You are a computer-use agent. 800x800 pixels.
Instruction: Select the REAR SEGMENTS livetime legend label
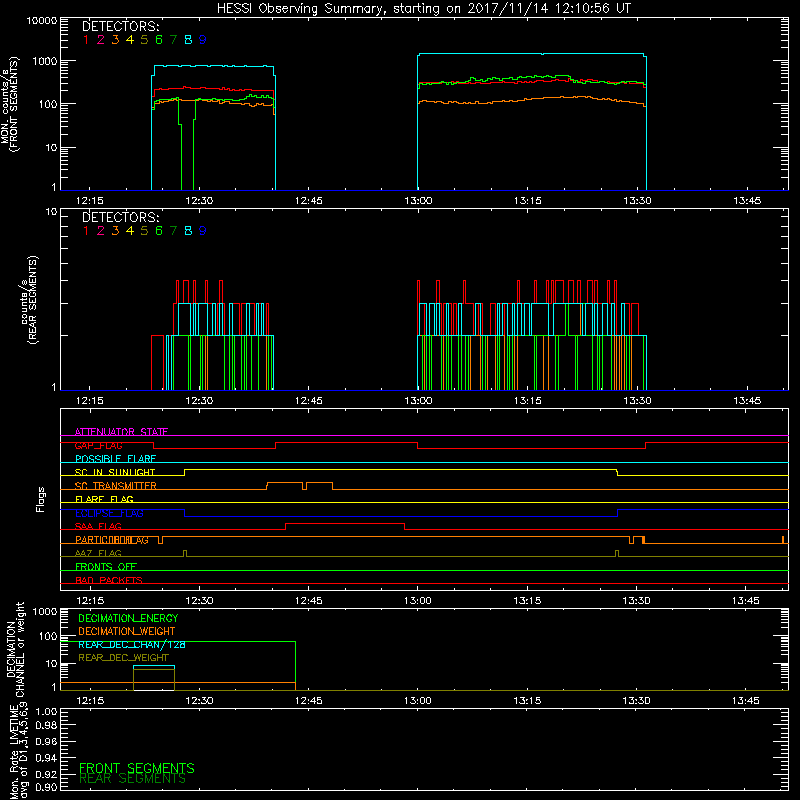point(132,779)
